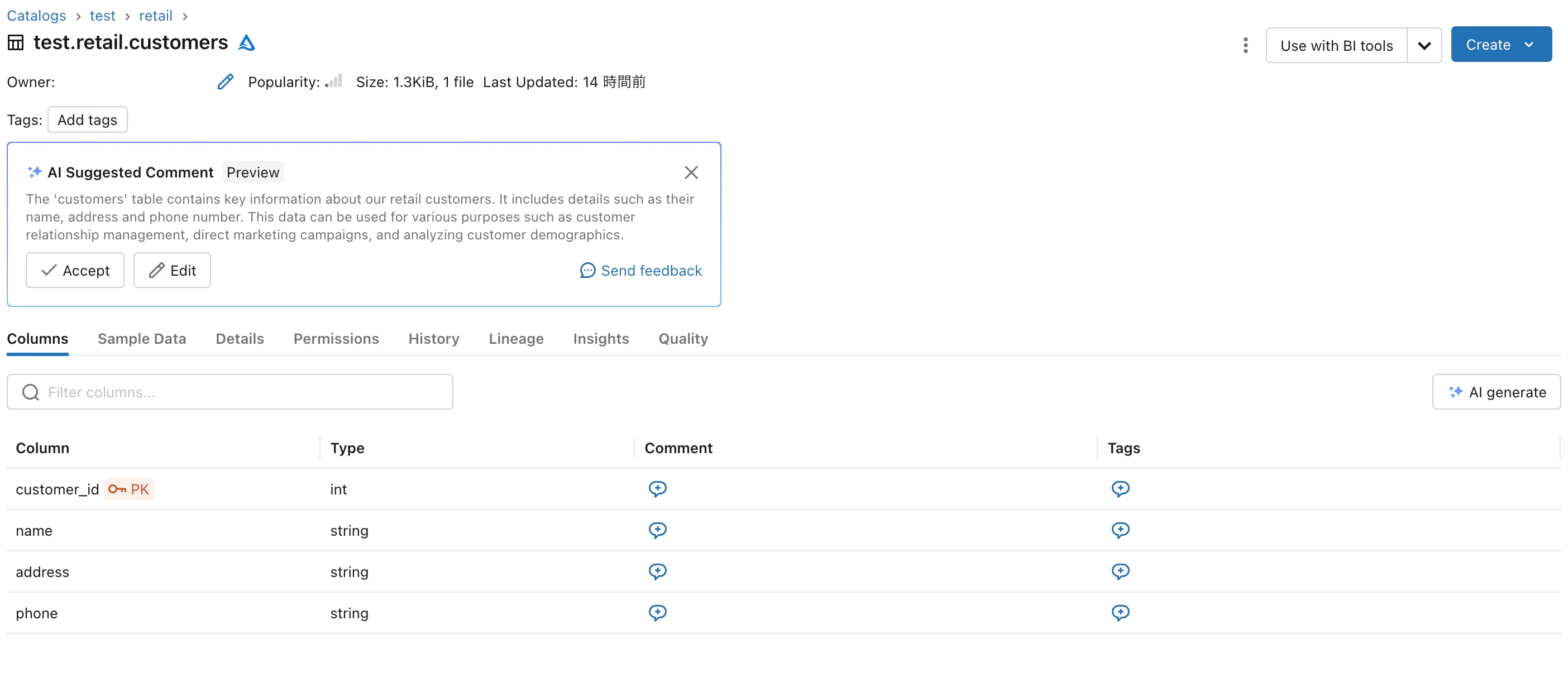Open the Create dropdown button

click(1500, 45)
